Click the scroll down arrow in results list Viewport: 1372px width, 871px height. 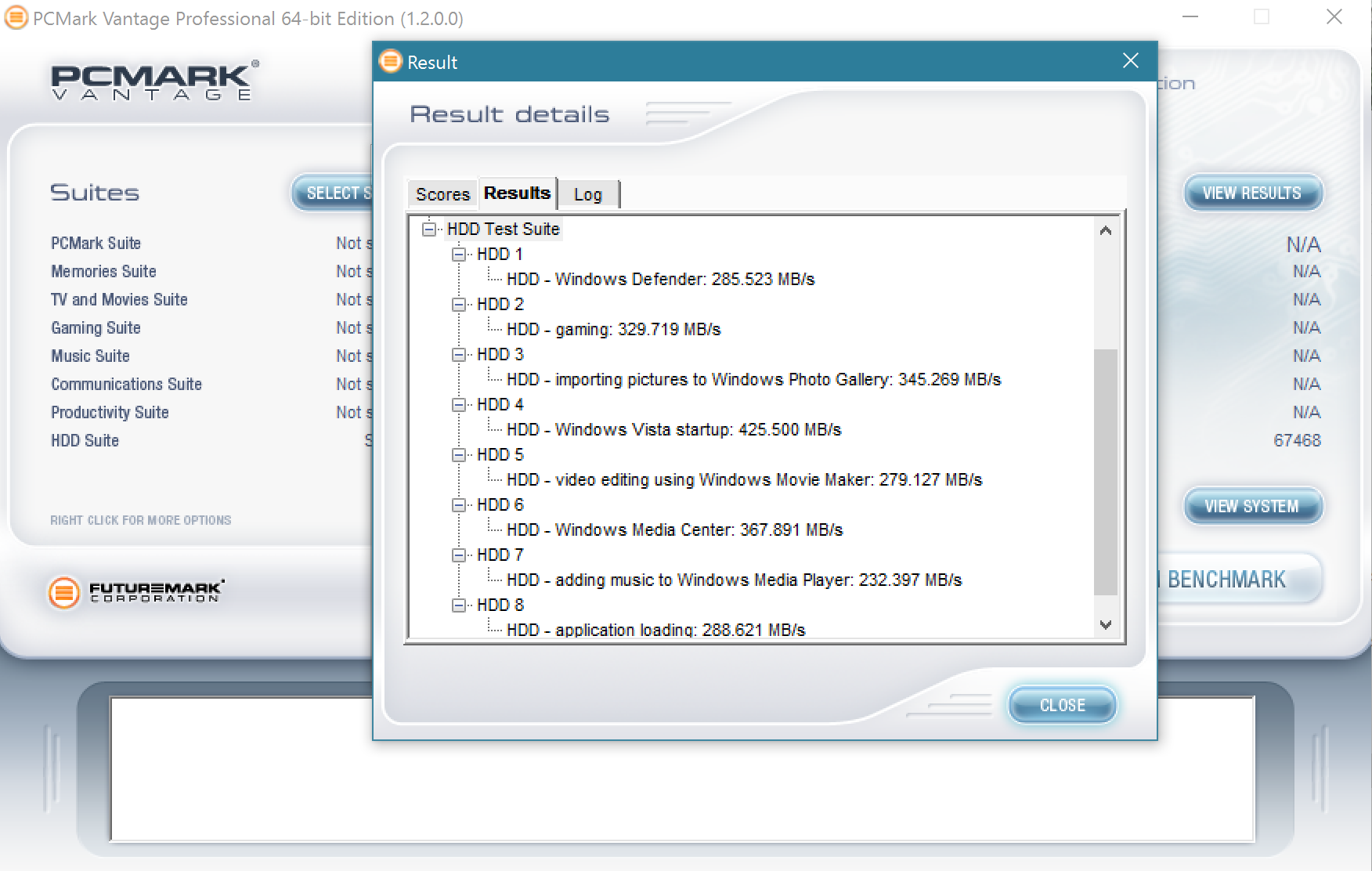click(x=1106, y=625)
